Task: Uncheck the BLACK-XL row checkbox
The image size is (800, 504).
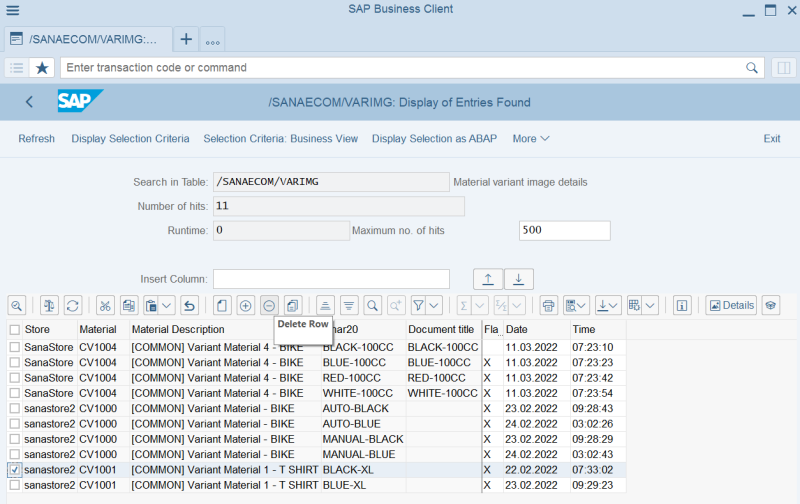Action: [15, 469]
